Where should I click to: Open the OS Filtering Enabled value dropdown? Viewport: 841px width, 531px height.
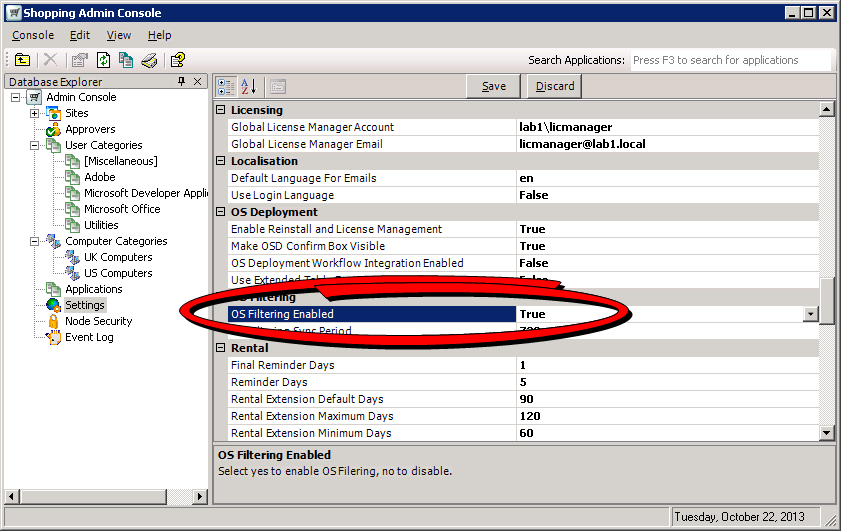pos(810,314)
